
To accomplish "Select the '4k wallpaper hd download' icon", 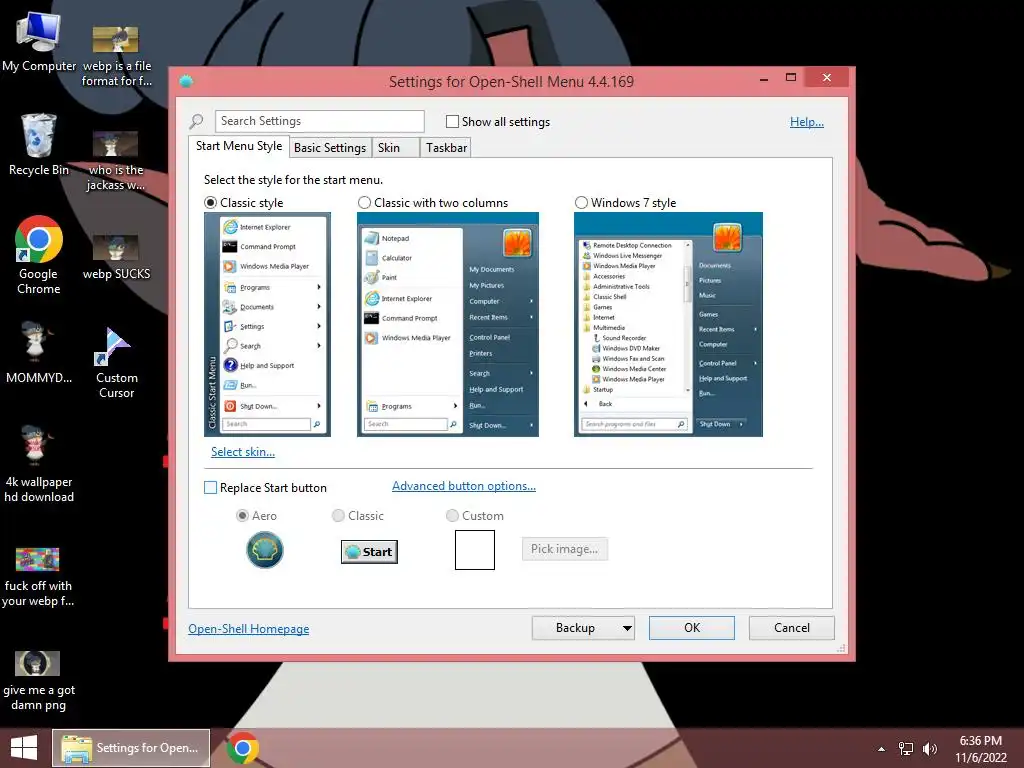I will tap(39, 464).
